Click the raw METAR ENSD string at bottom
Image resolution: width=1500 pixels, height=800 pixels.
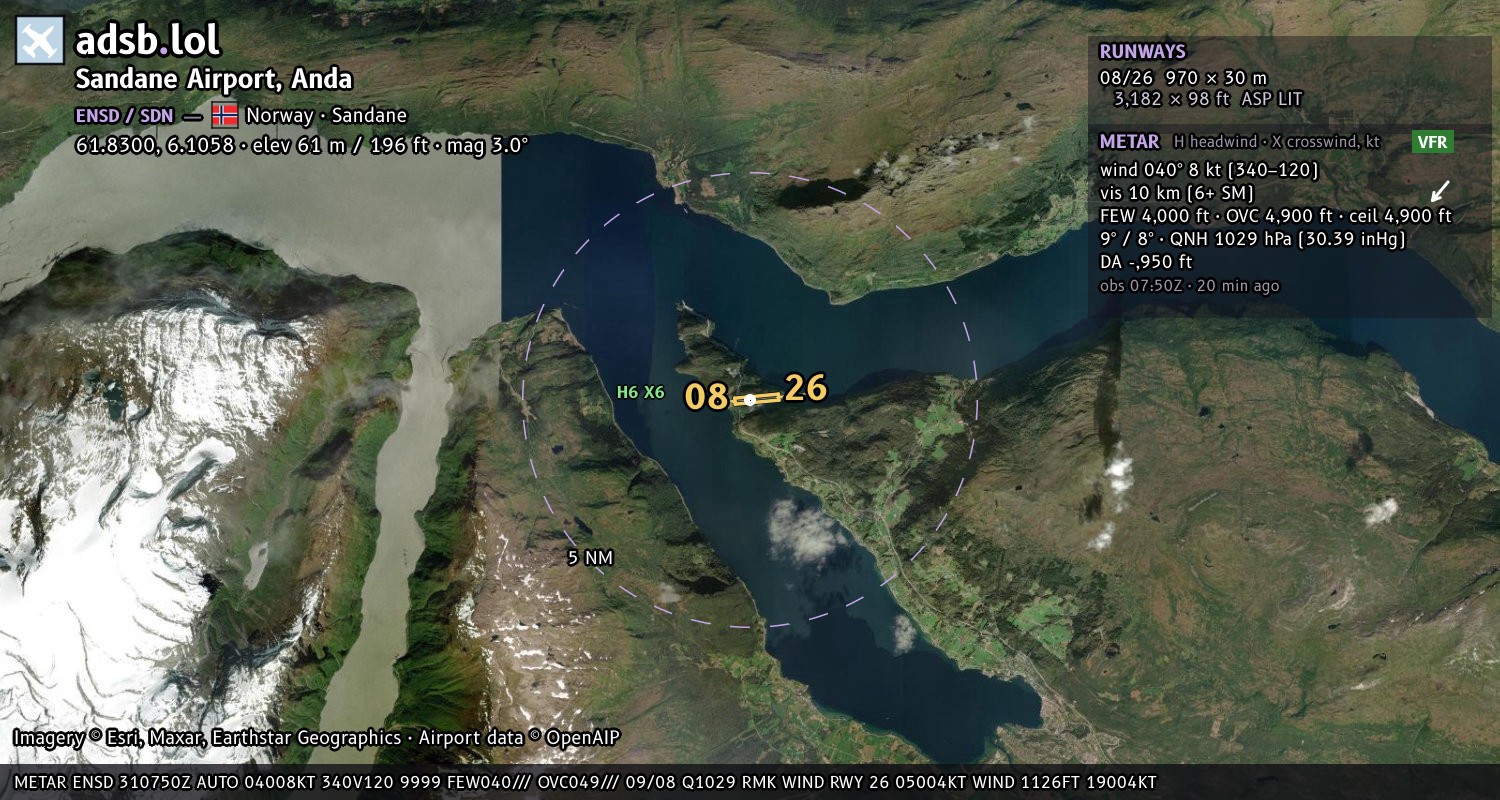(x=585, y=782)
